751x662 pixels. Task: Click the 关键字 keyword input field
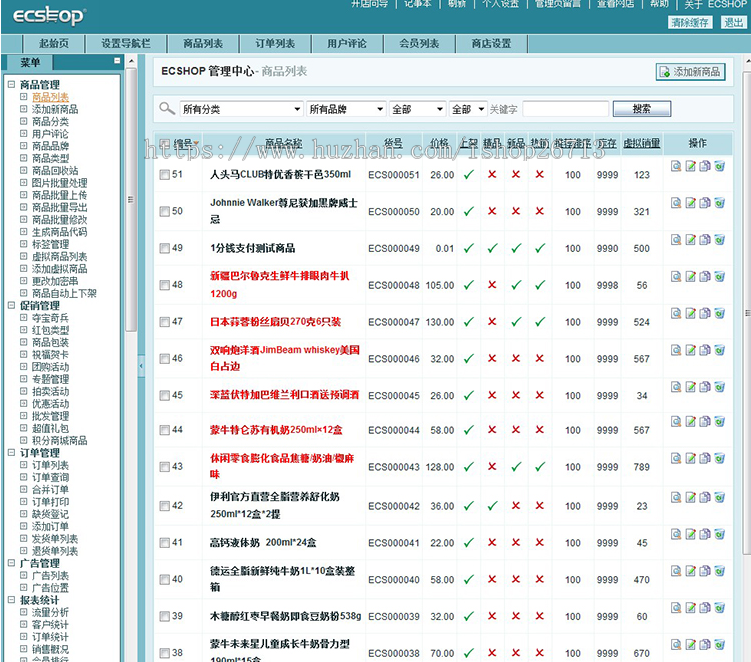point(565,109)
